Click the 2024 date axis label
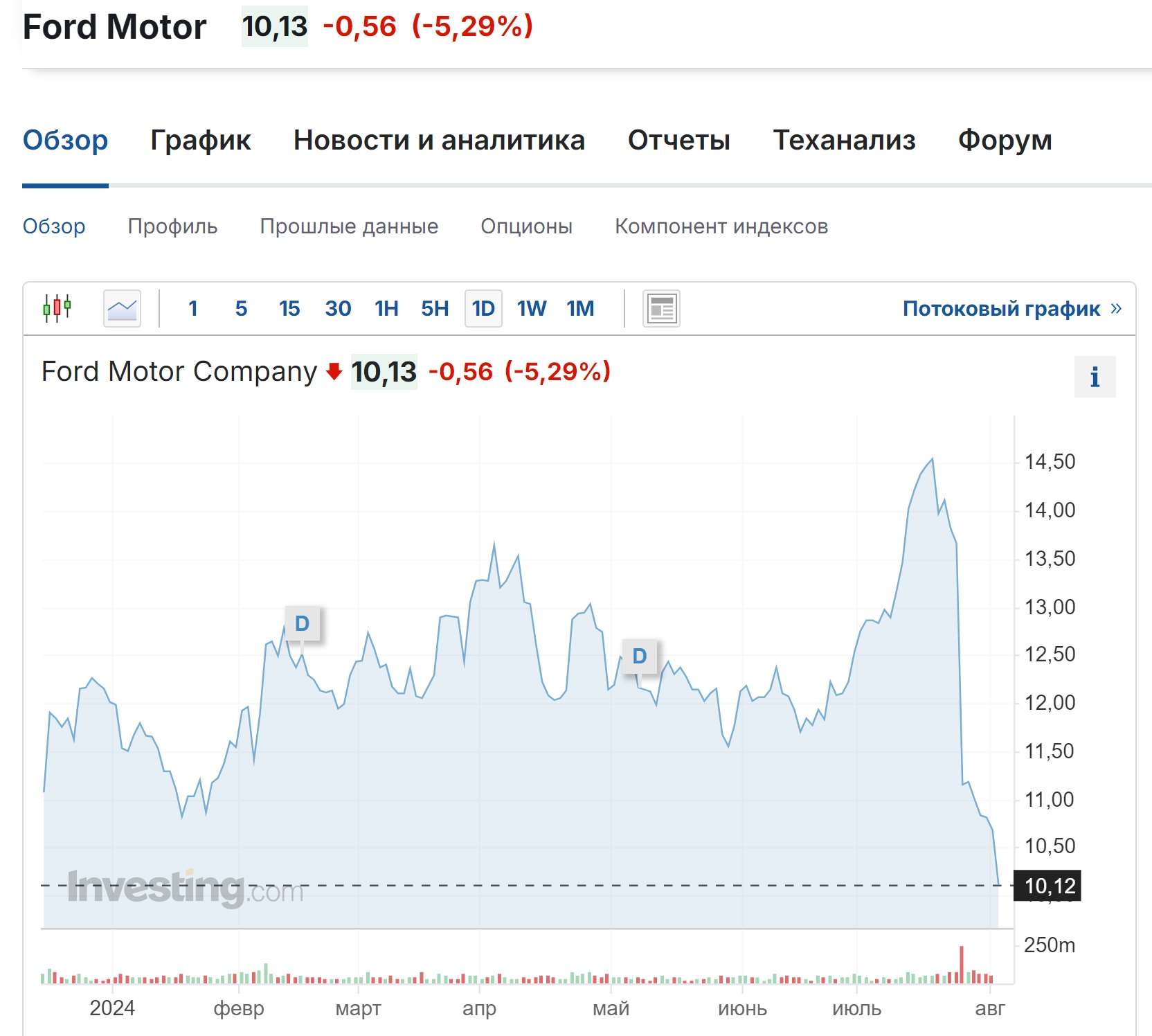 (x=112, y=1008)
